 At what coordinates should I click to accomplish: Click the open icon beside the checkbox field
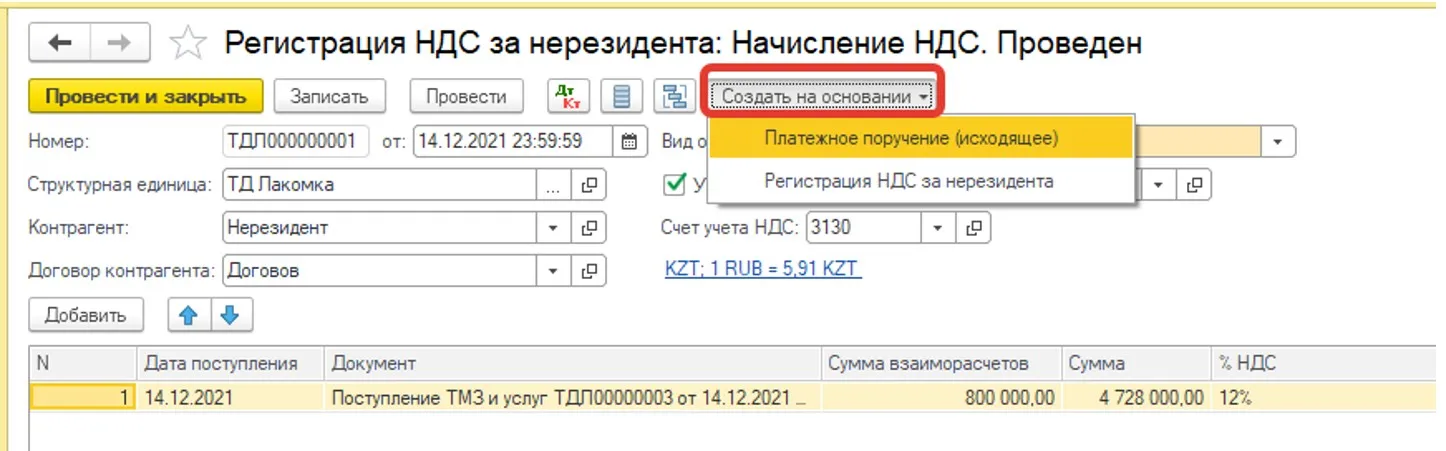tap(1194, 185)
